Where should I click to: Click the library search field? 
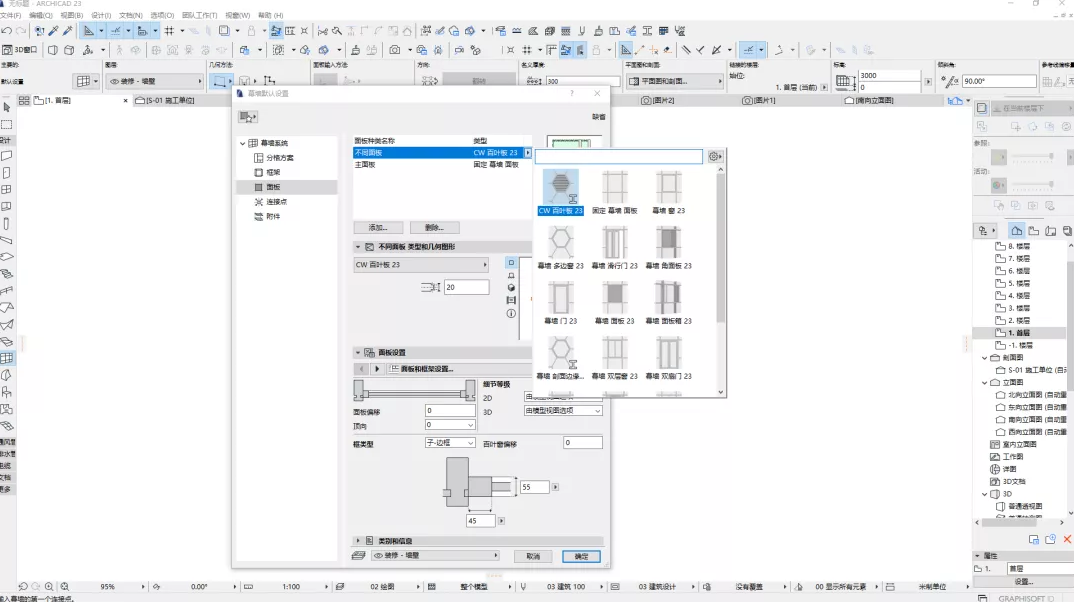click(619, 157)
